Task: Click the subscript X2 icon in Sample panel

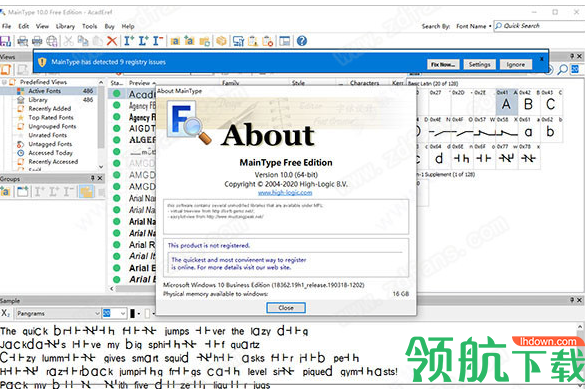Action: click(5, 313)
